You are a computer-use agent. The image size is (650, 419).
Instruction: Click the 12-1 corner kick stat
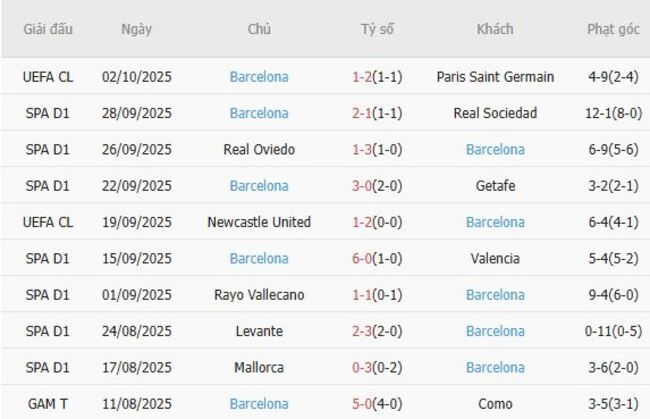[601, 113]
